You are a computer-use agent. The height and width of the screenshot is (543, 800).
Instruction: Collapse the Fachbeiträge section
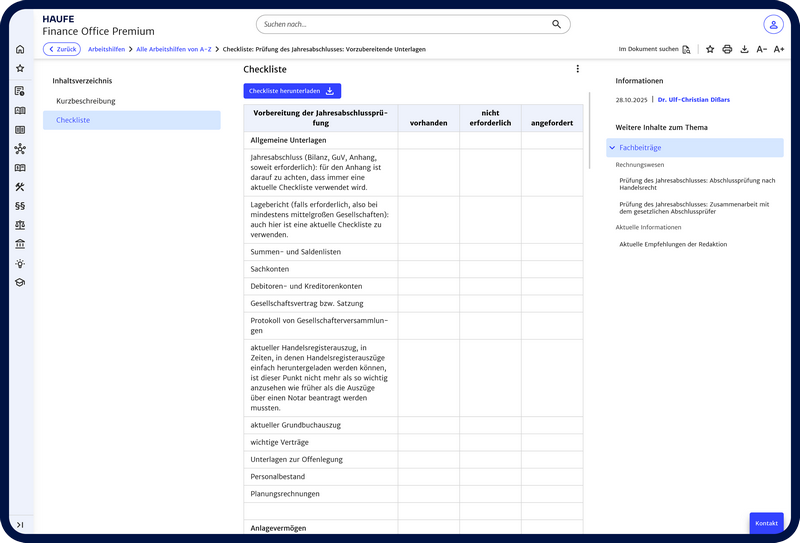pos(612,148)
